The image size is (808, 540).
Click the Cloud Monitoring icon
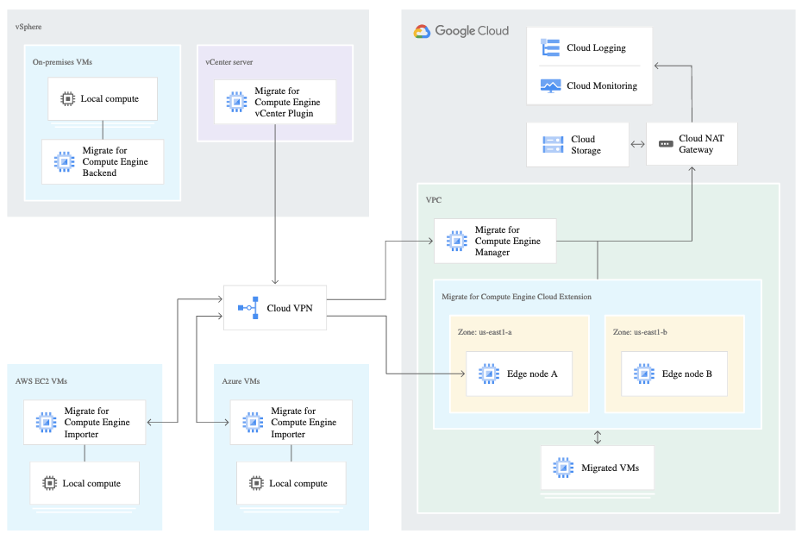pos(550,86)
